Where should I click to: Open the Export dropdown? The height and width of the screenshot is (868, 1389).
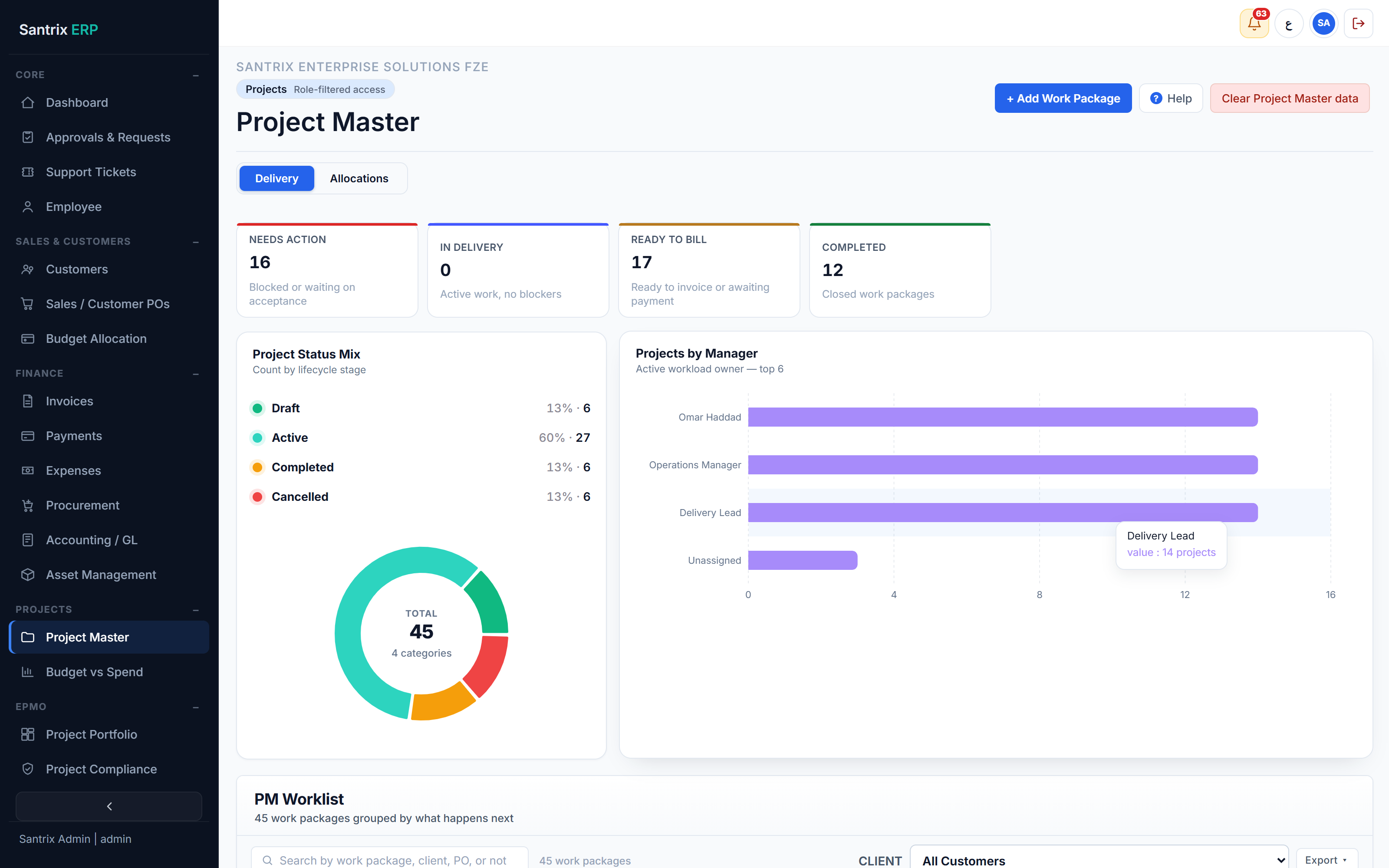(1326, 859)
